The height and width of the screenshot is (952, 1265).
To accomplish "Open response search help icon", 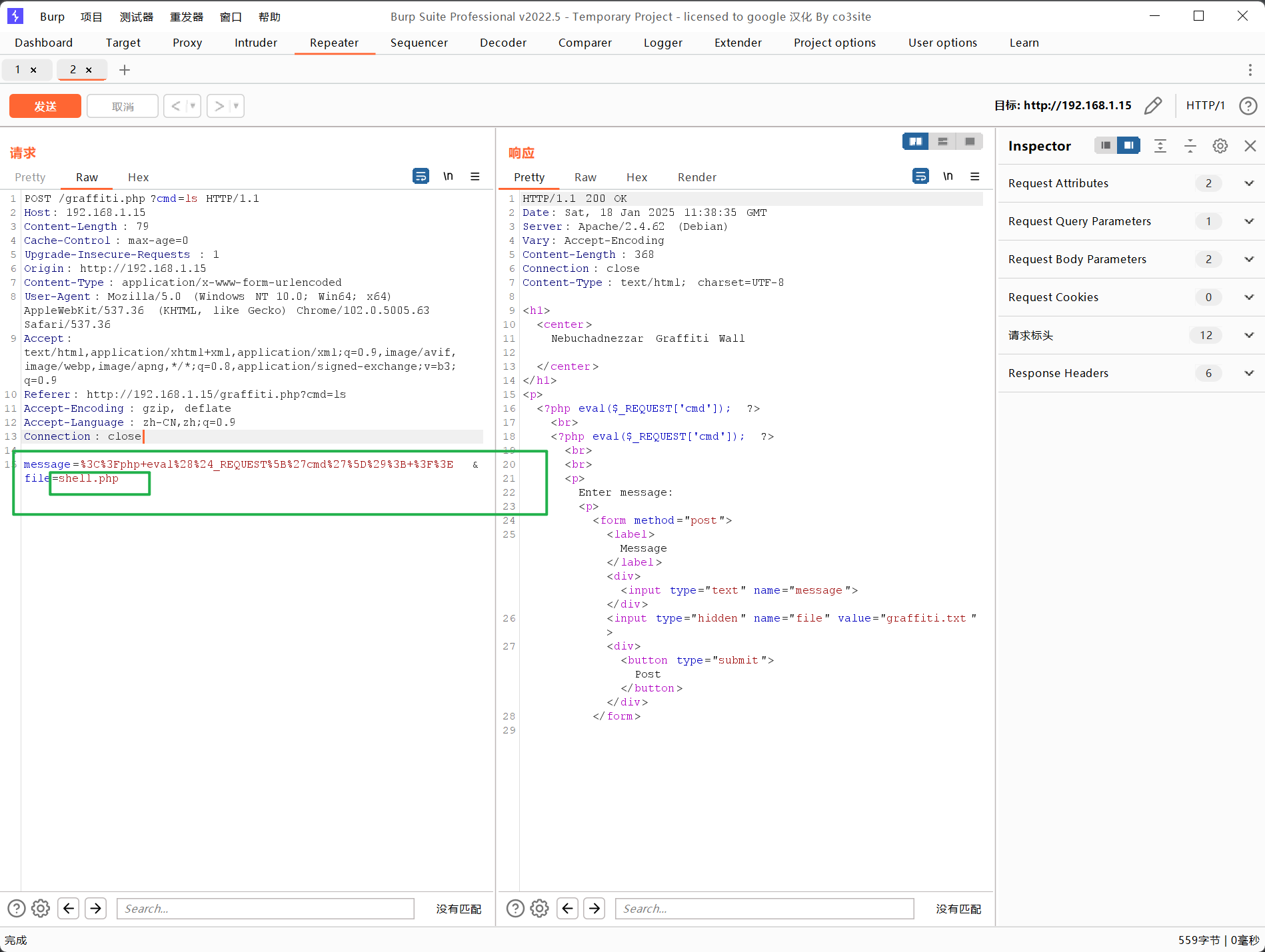I will tap(515, 908).
